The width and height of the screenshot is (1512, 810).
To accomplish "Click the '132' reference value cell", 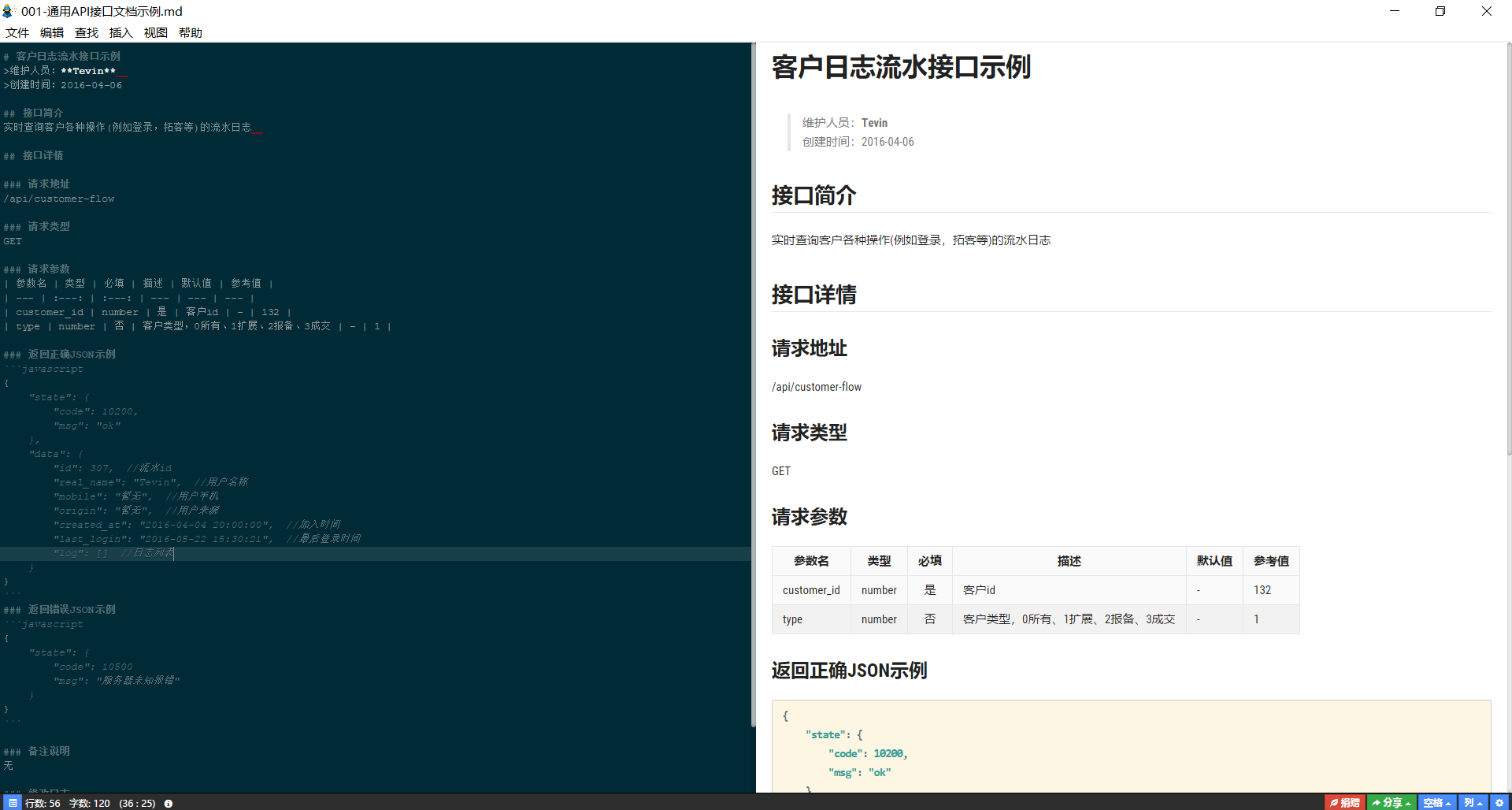I will (1271, 590).
